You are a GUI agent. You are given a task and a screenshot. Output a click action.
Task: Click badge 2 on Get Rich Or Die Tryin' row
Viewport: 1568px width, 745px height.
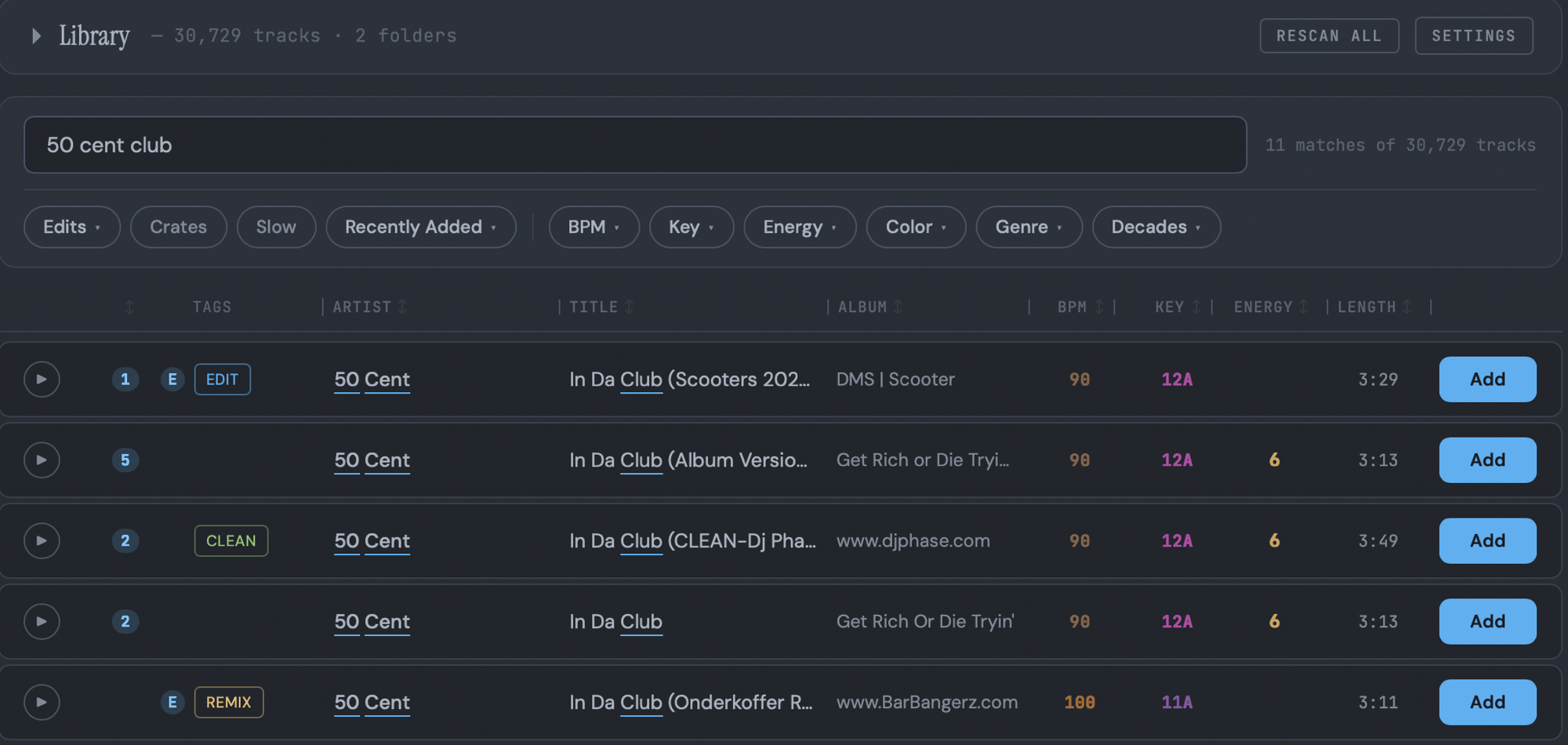coord(125,622)
